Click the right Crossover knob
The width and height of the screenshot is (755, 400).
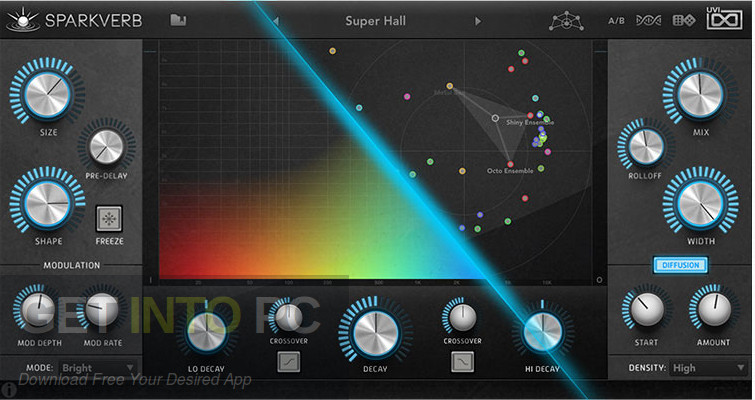(462, 317)
